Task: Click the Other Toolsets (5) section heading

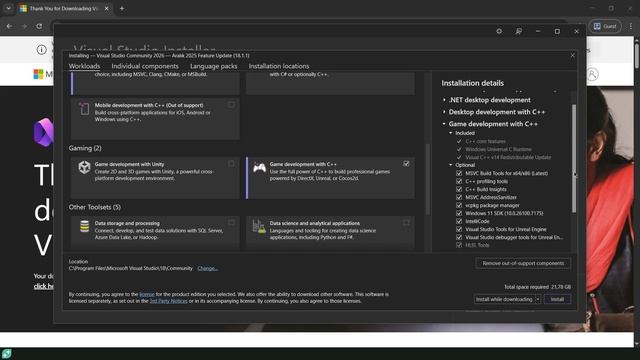Action: pyautogui.click(x=95, y=207)
